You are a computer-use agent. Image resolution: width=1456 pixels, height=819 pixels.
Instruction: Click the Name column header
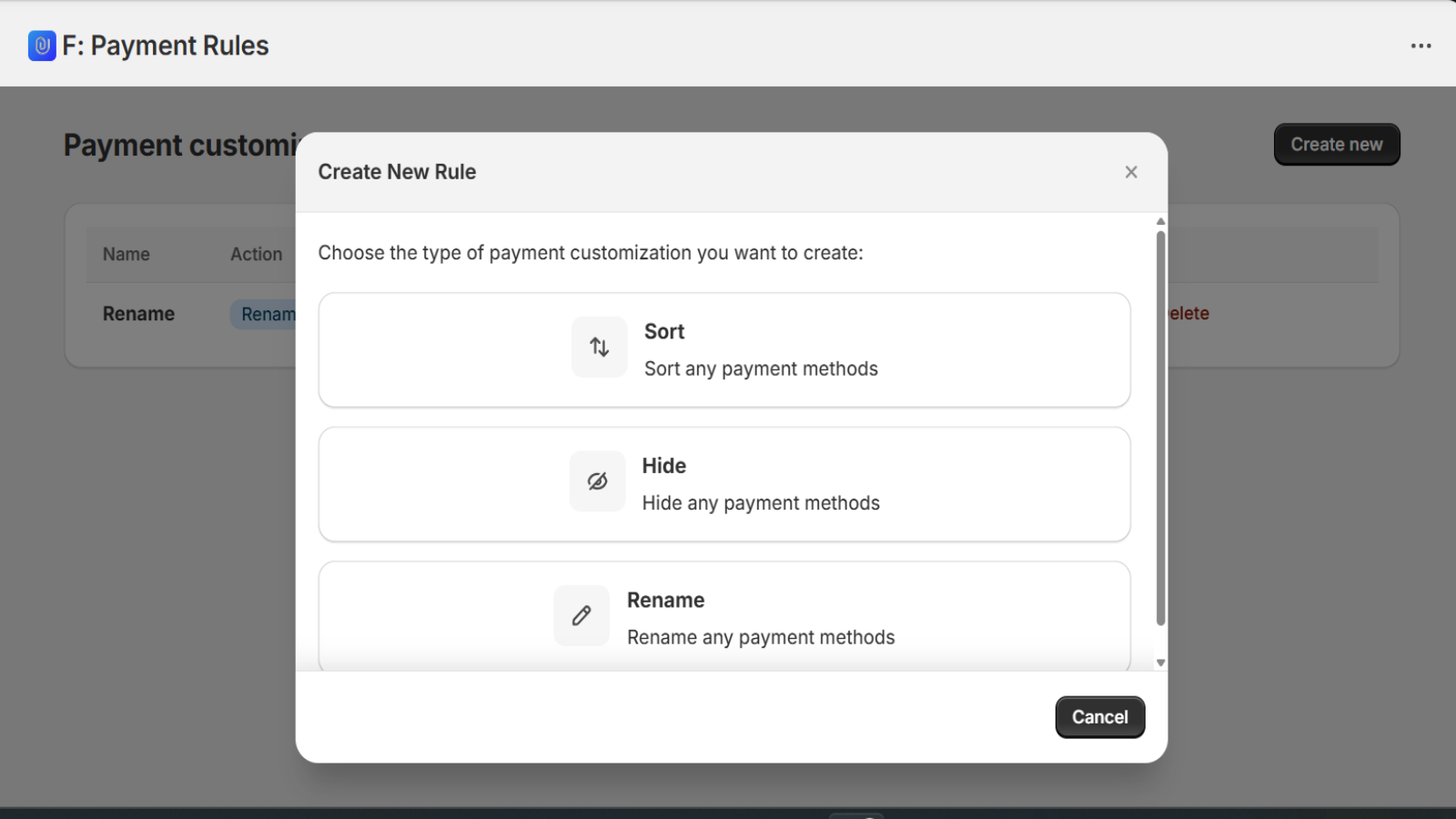point(126,254)
